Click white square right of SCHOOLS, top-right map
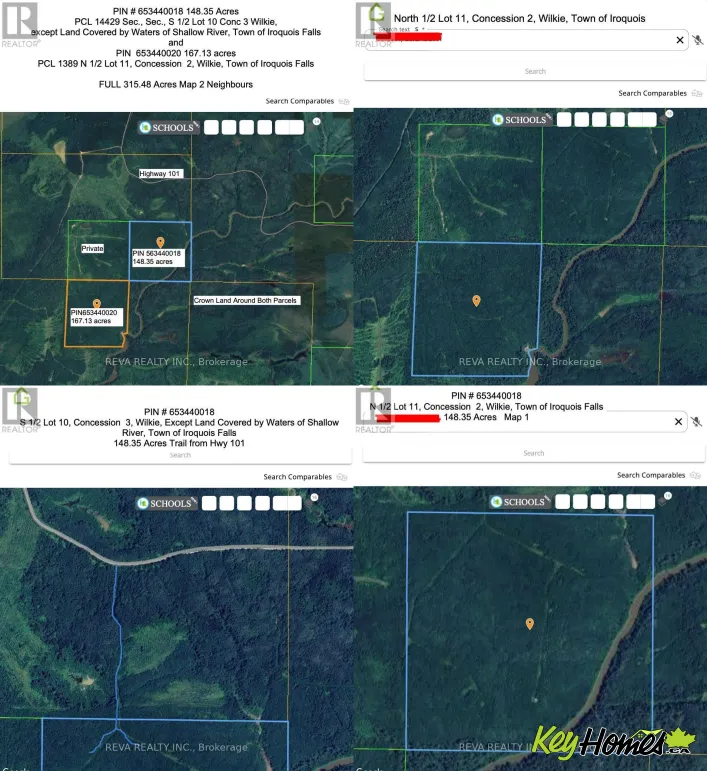Screen dimensions: 707x771 [x=564, y=119]
